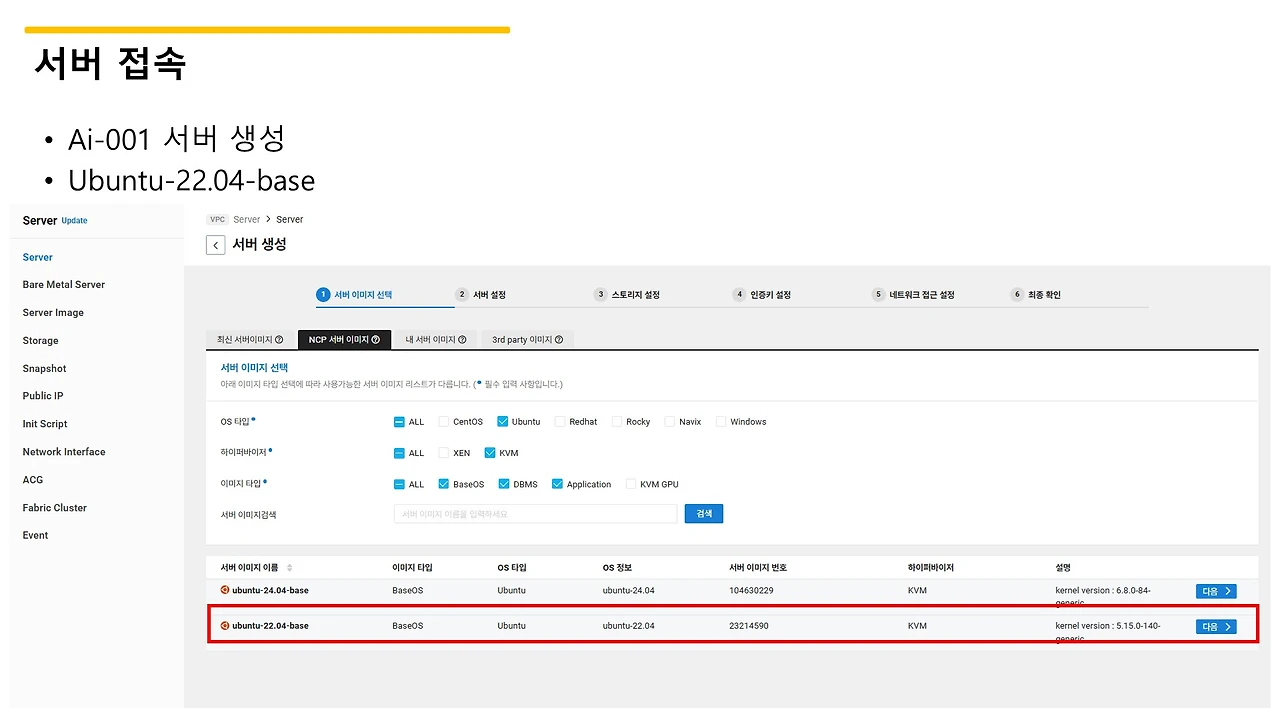1280x720 pixels.
Task: Click the VPC badge in breadcrumb
Action: [x=217, y=219]
